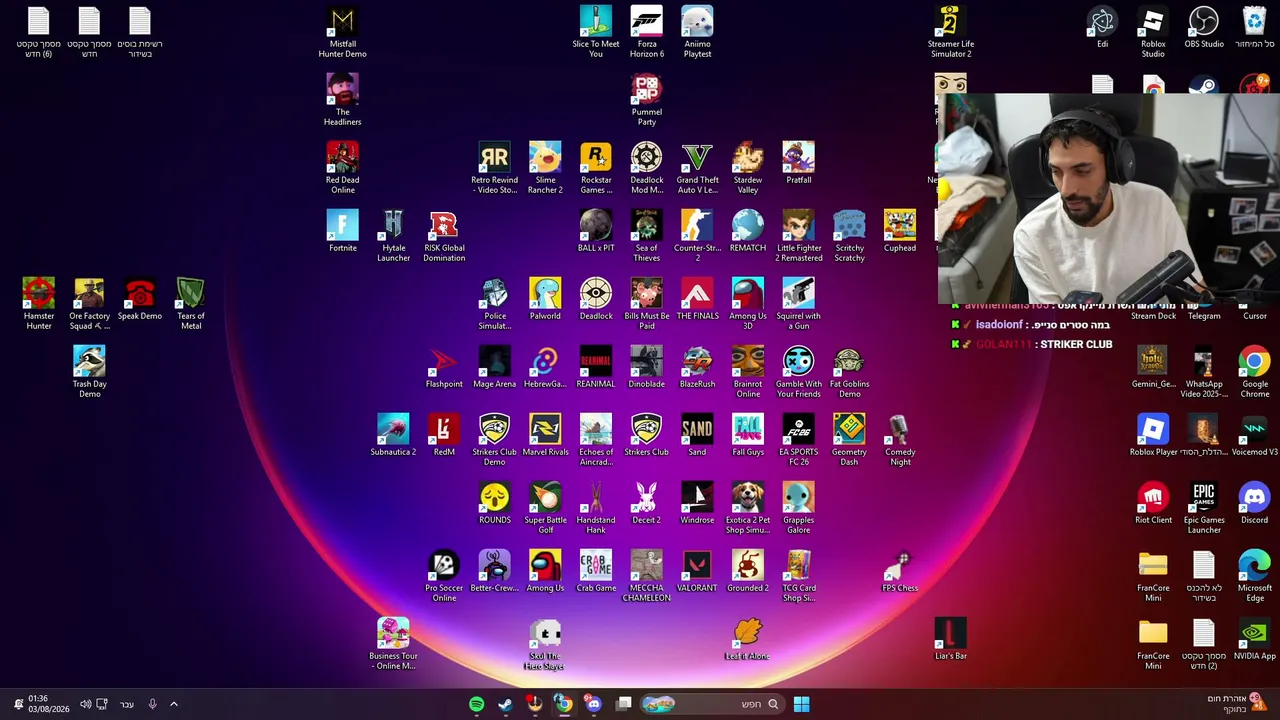Open the Epic Games Launcher icon
Screen dimensions: 1280x720
[x=1204, y=508]
